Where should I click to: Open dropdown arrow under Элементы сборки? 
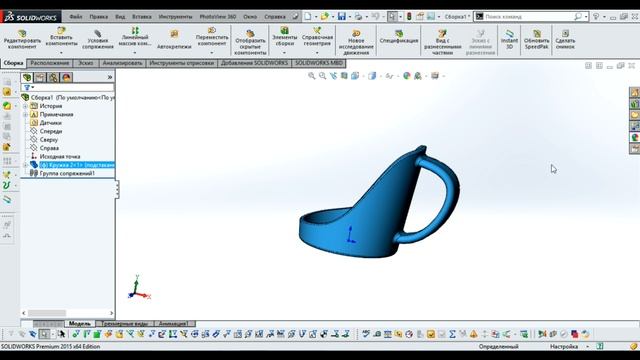pos(284,53)
